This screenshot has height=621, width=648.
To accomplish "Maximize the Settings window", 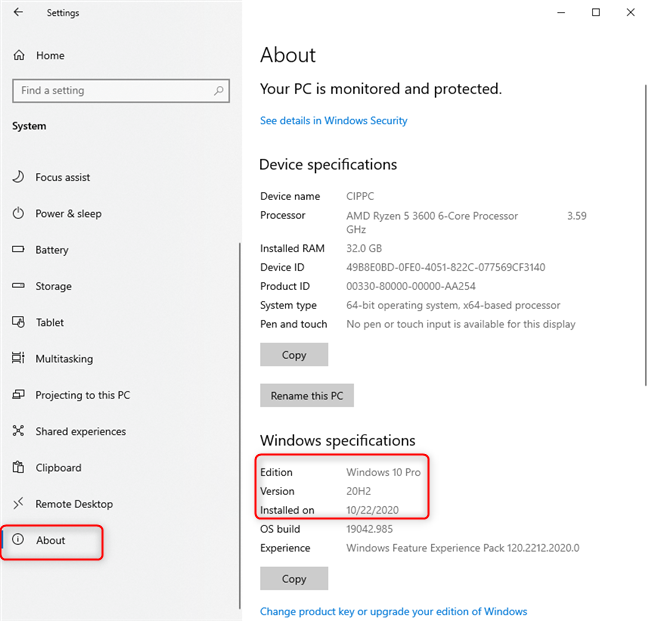I will tap(596, 12).
